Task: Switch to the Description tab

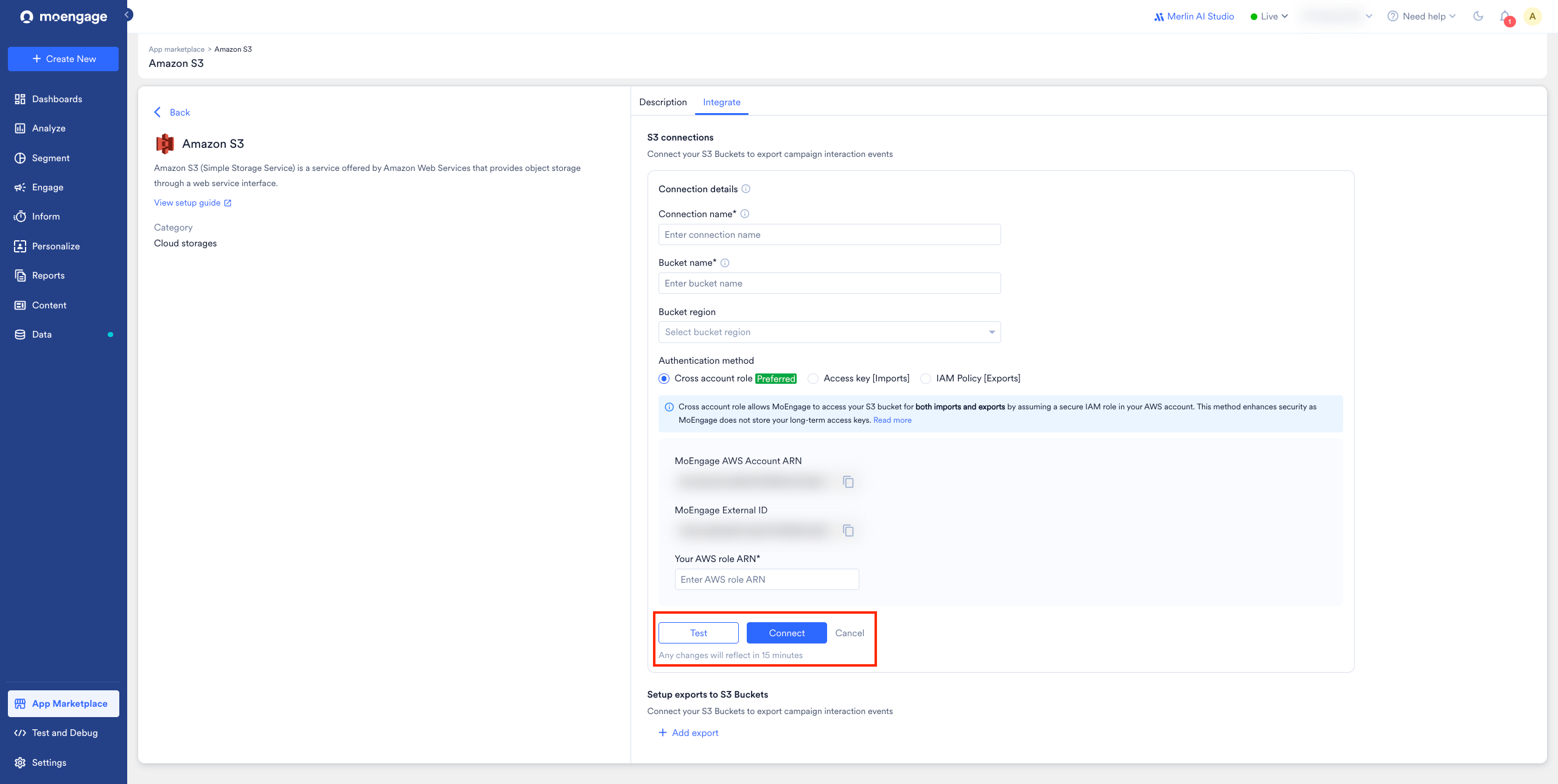Action: (663, 102)
